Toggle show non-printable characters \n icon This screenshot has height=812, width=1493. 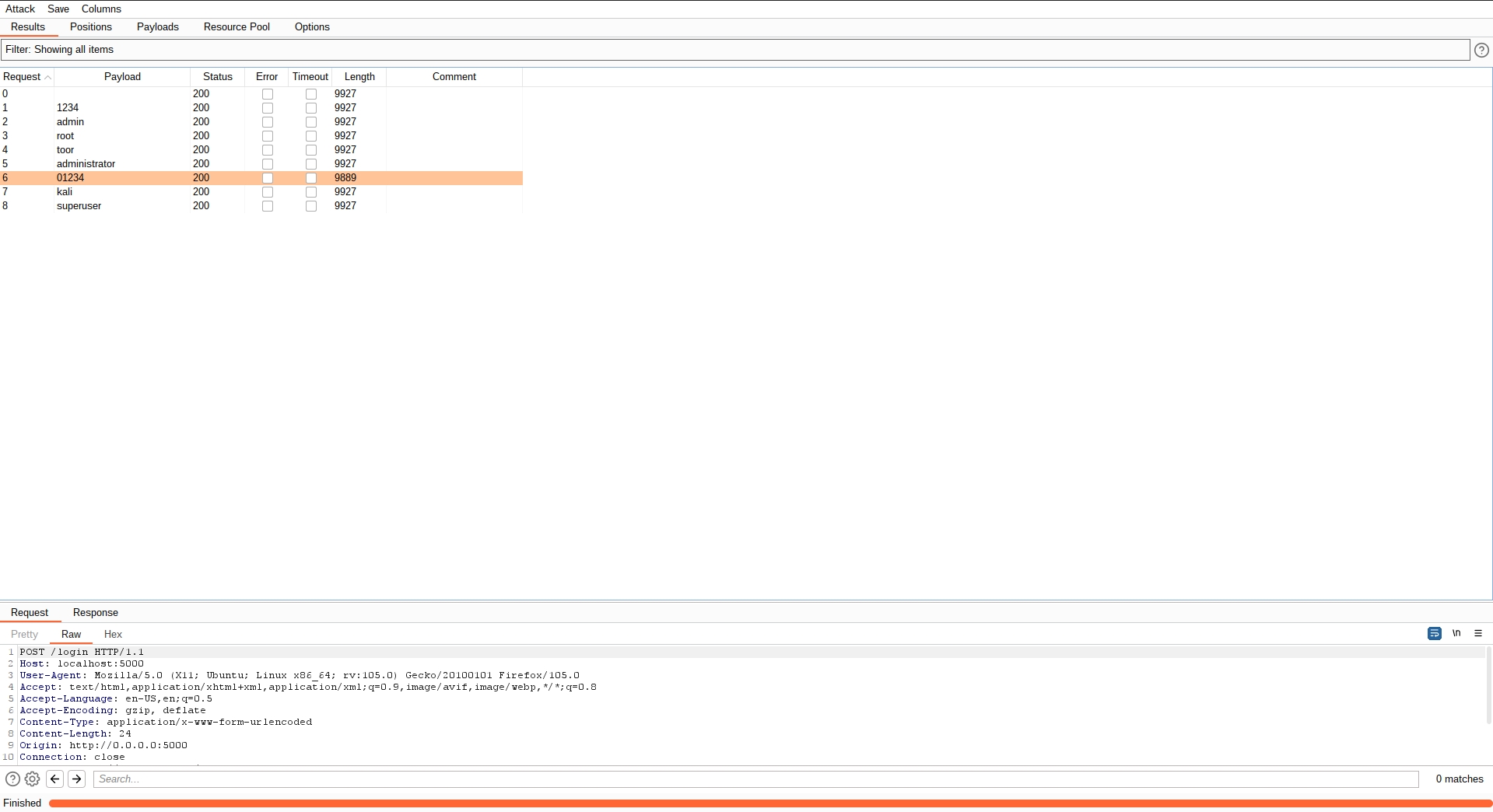[1456, 633]
